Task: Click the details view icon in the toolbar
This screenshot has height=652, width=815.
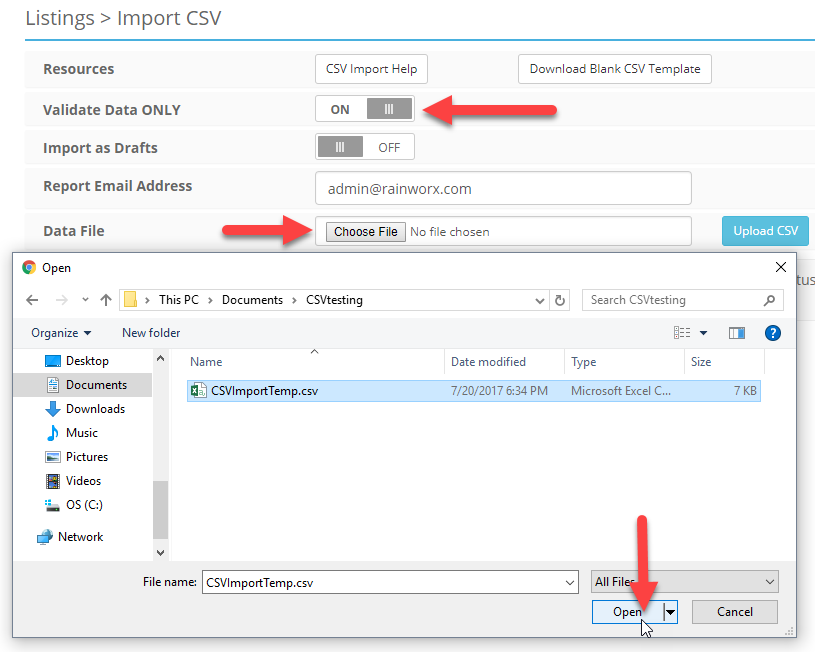Action: pos(681,332)
